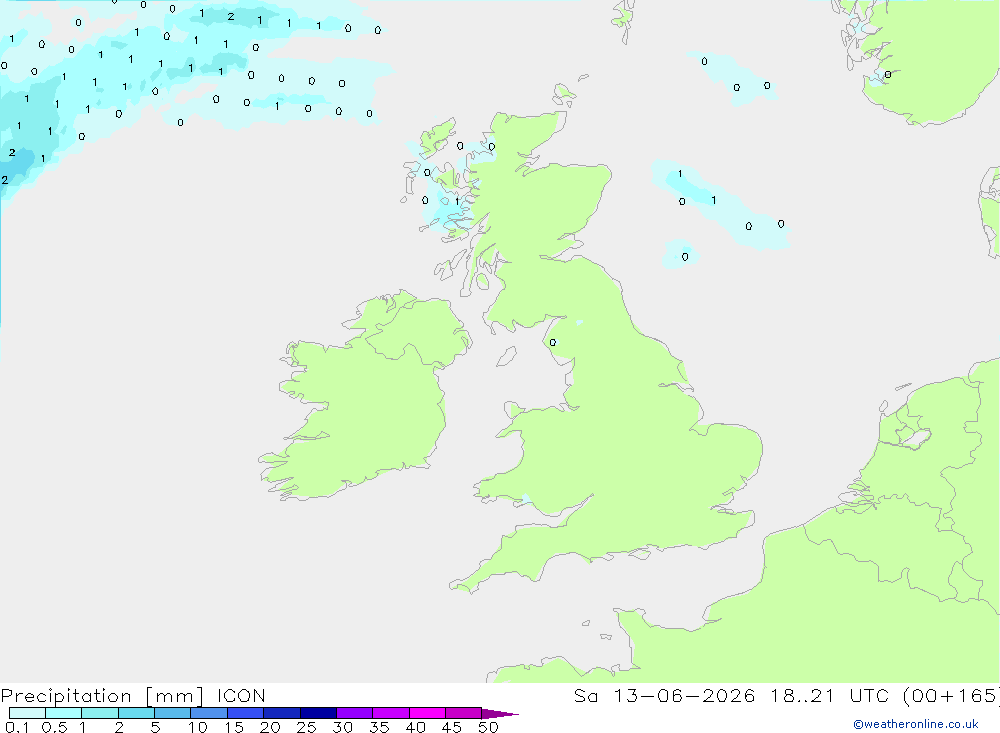This screenshot has width=1000, height=733.
Task: Click the above-50 arrow tip of the legend
Action: [x=499, y=714]
